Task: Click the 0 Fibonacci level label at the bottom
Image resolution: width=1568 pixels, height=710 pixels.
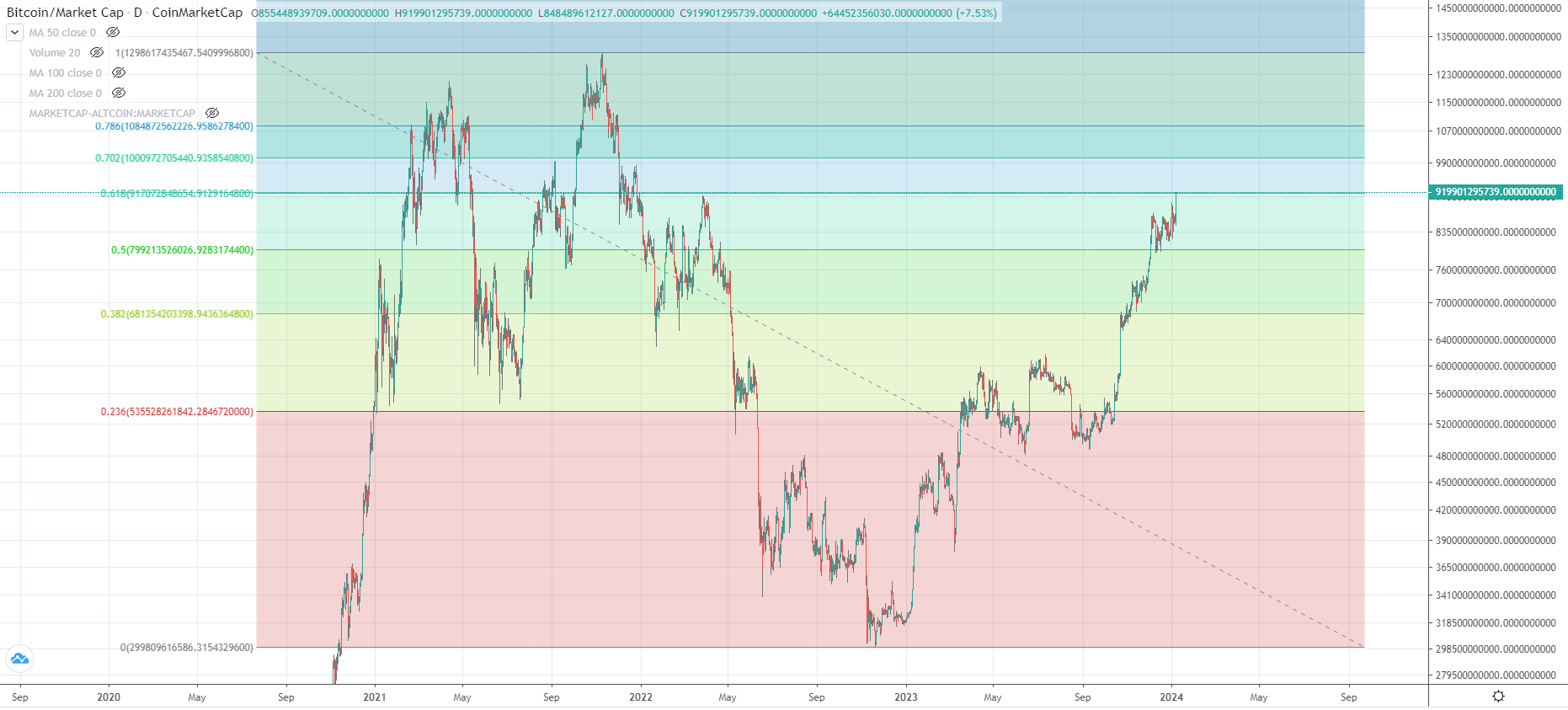Action: (x=187, y=648)
